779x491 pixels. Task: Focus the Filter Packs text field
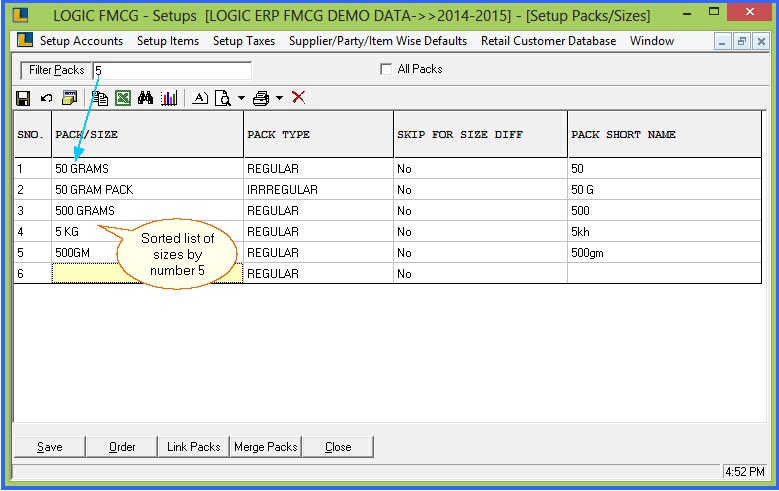[172, 71]
